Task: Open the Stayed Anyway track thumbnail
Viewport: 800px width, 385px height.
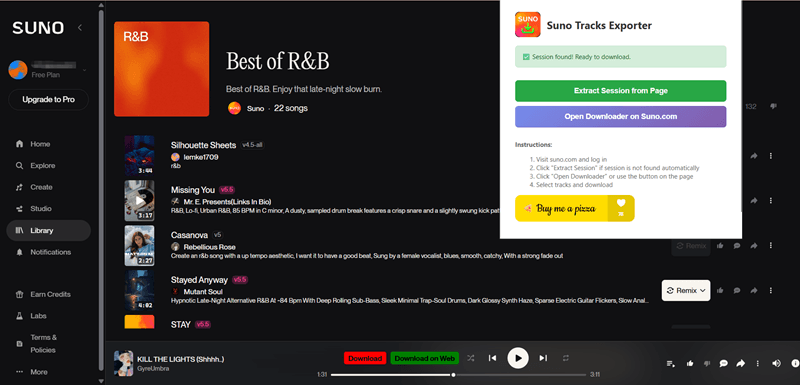Action: coord(139,290)
